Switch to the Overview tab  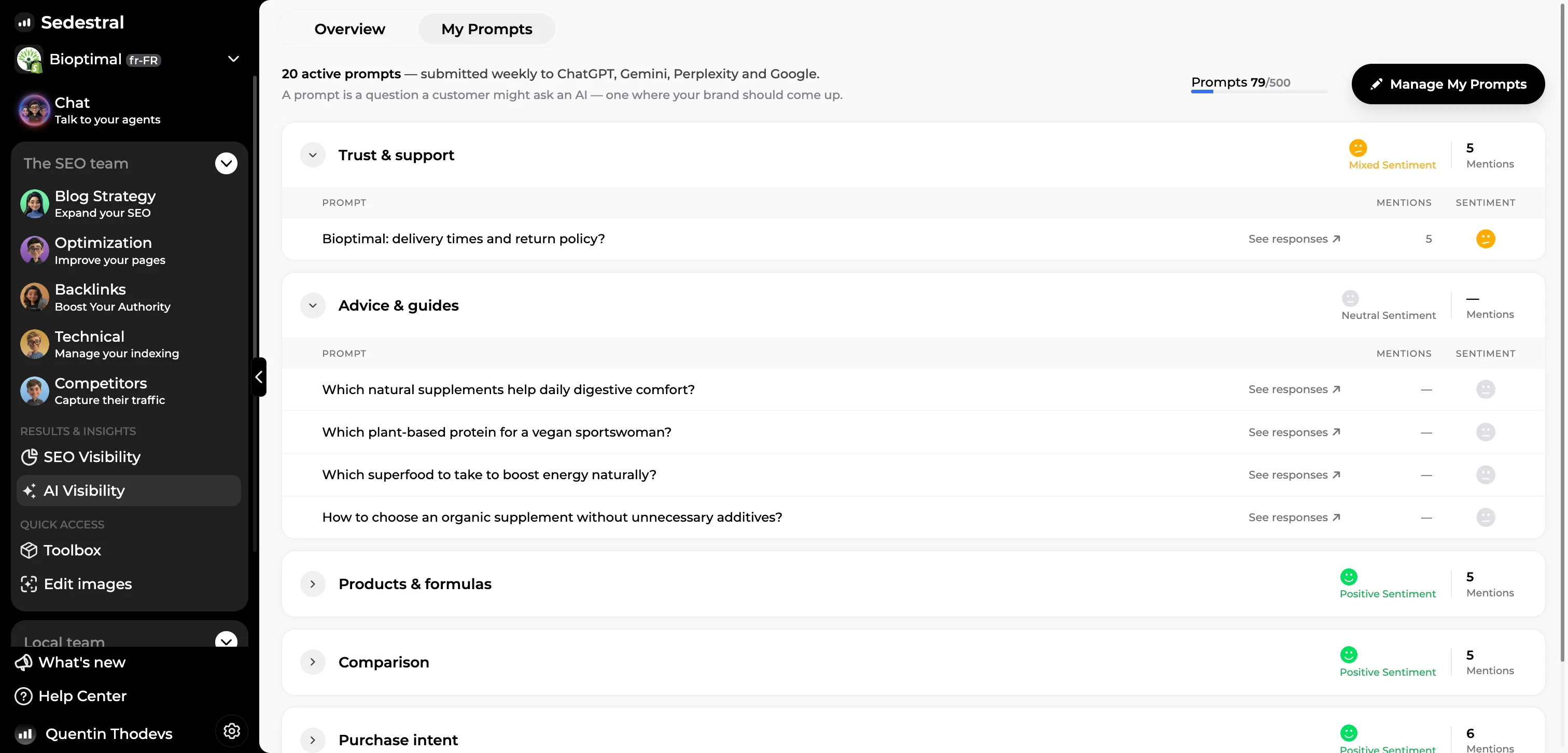click(x=349, y=29)
